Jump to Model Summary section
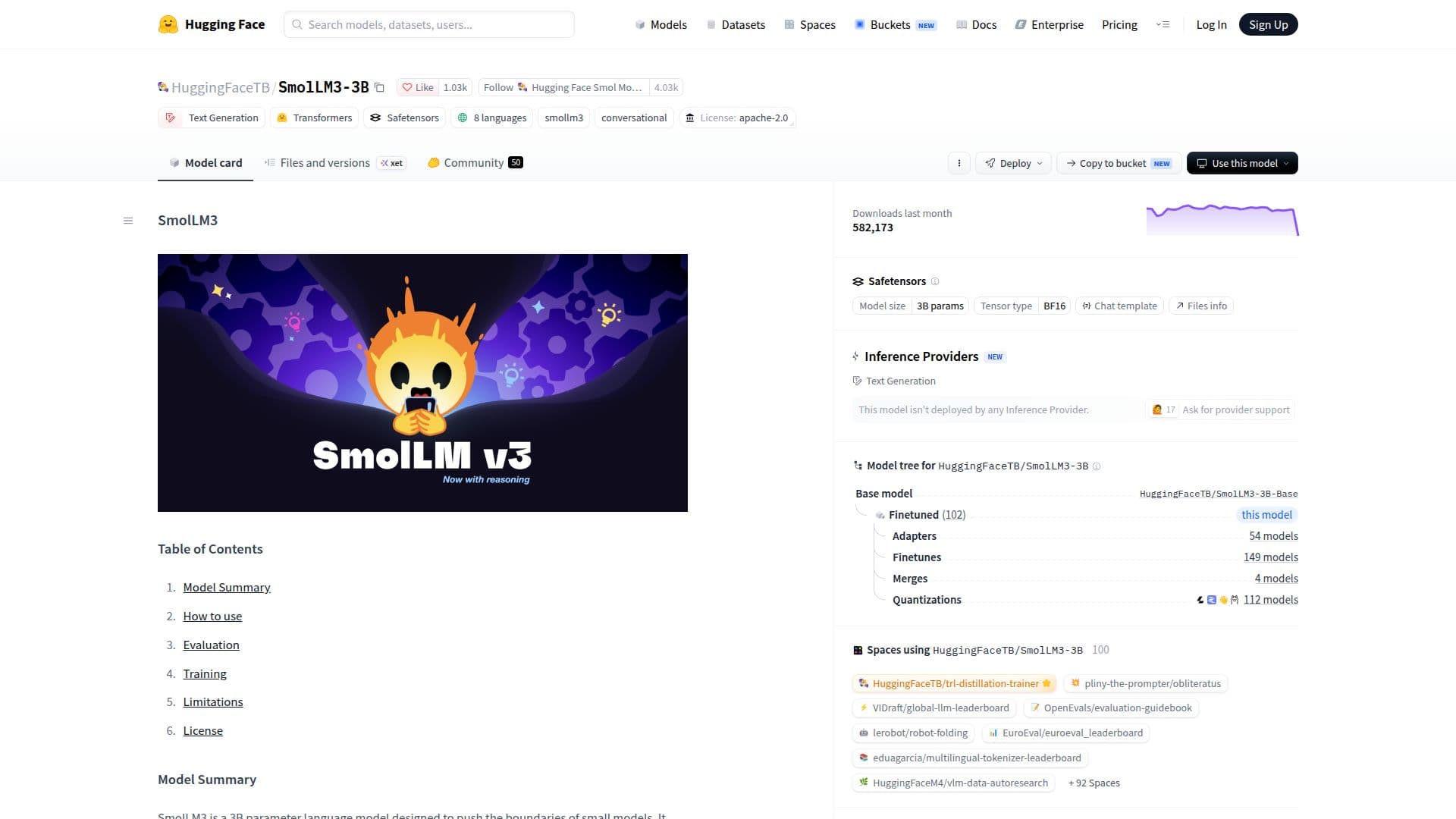This screenshot has height=819, width=1456. click(227, 588)
